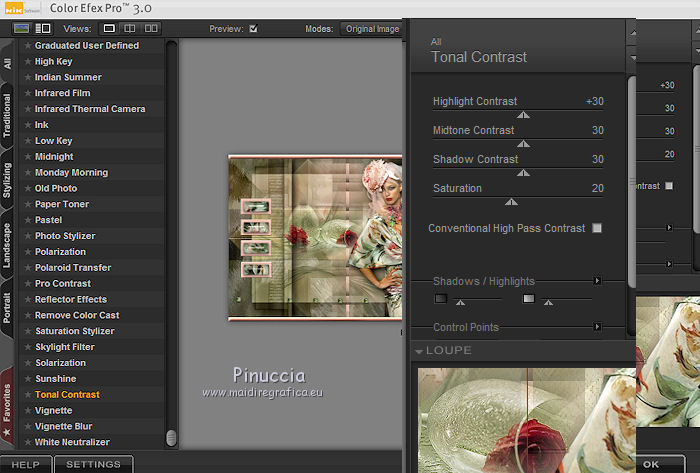The width and height of the screenshot is (700, 473).
Task: Switch to the All category tab
Action: pos(7,63)
